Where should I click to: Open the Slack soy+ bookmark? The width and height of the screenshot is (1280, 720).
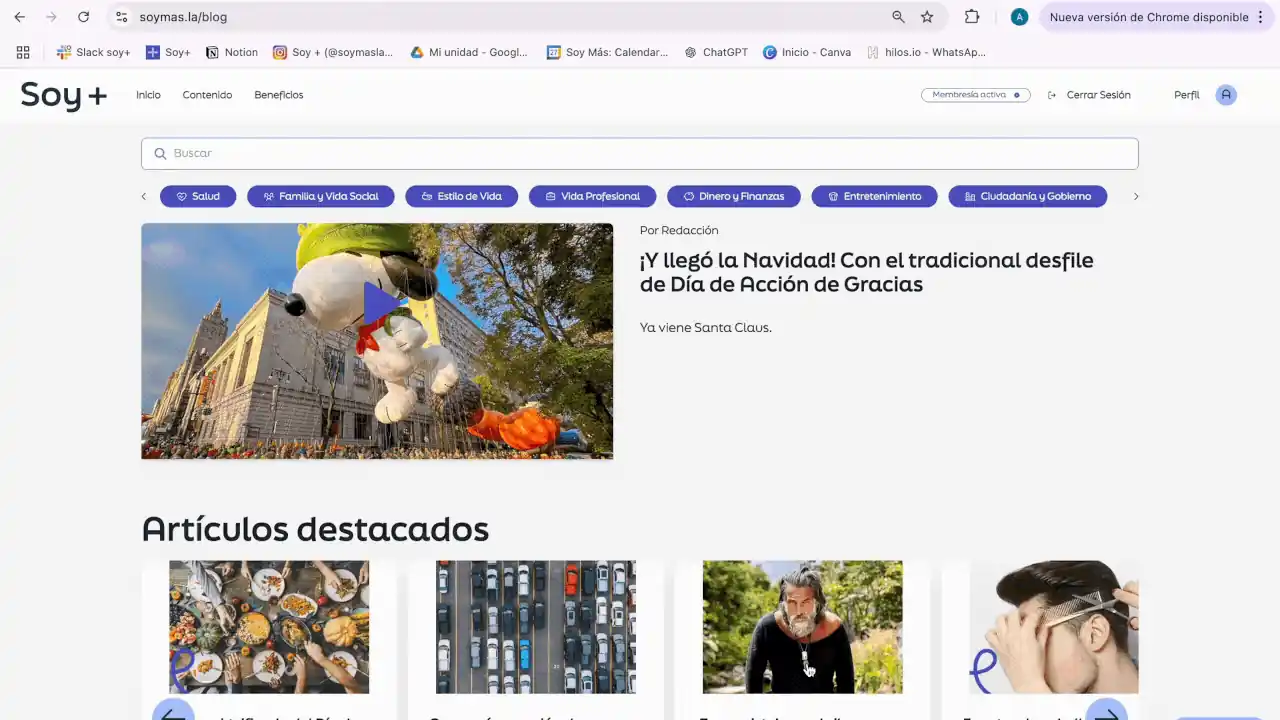(94, 52)
